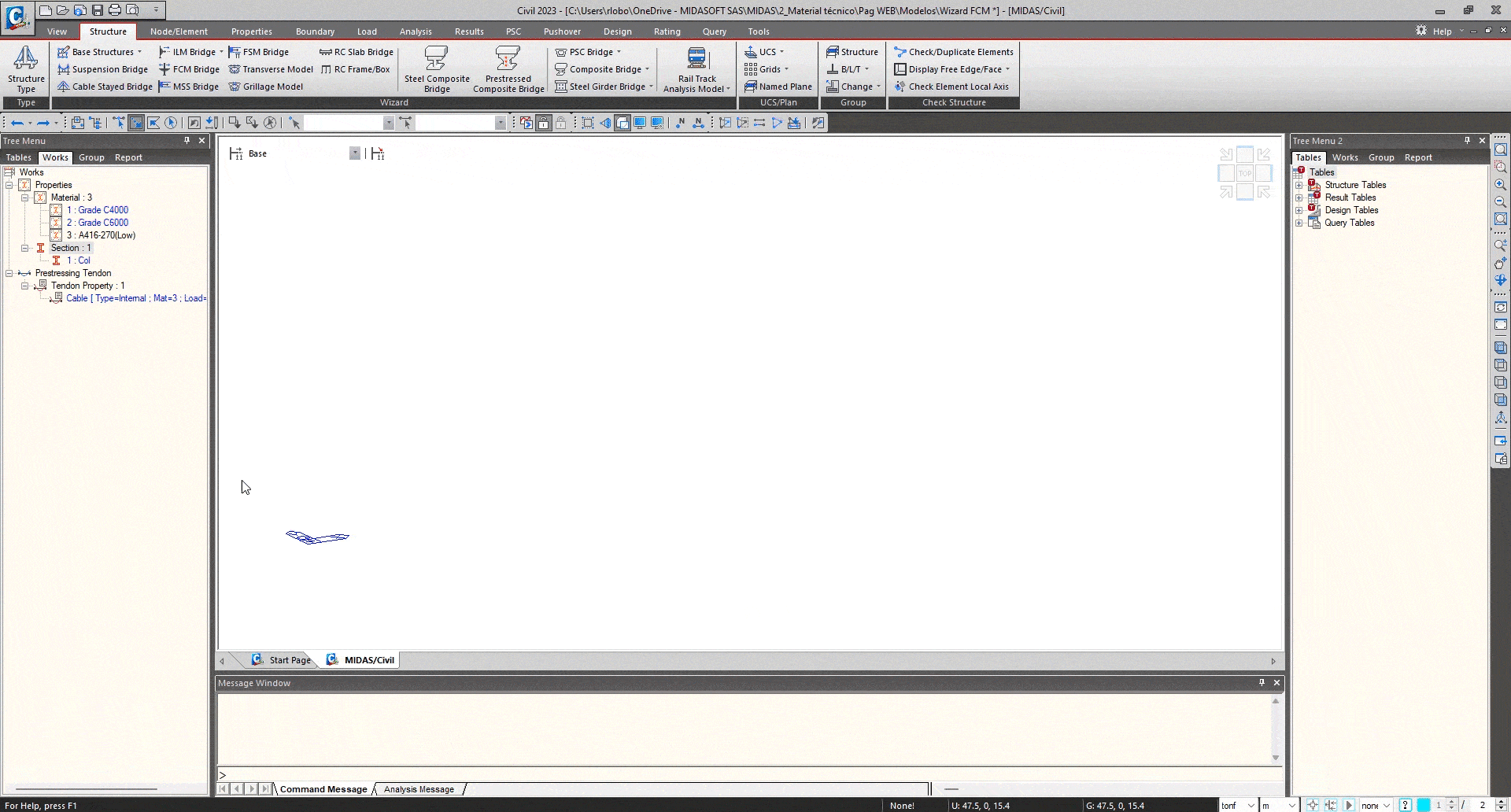Screen dimensions: 1511x812
Task: Launch the Steel Composite Bridge wizard
Action: 437,69
